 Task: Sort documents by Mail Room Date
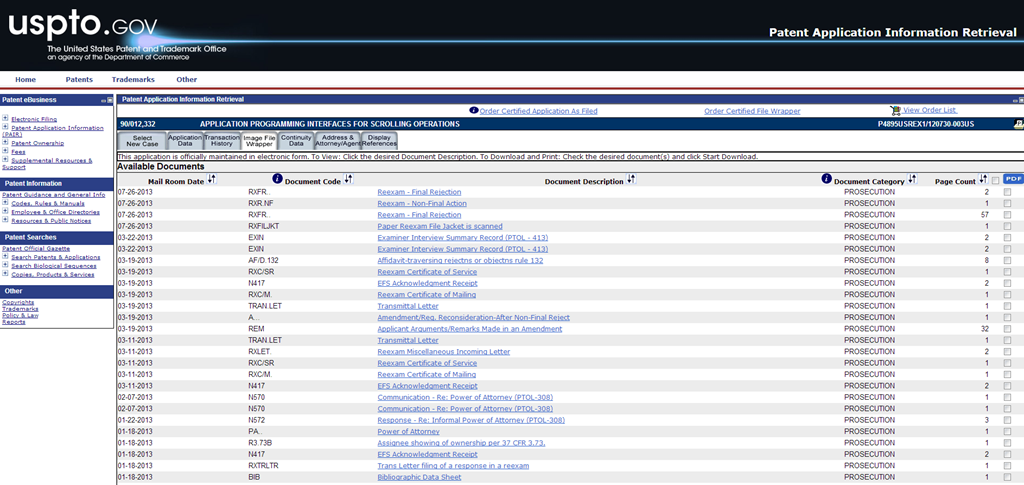click(211, 180)
